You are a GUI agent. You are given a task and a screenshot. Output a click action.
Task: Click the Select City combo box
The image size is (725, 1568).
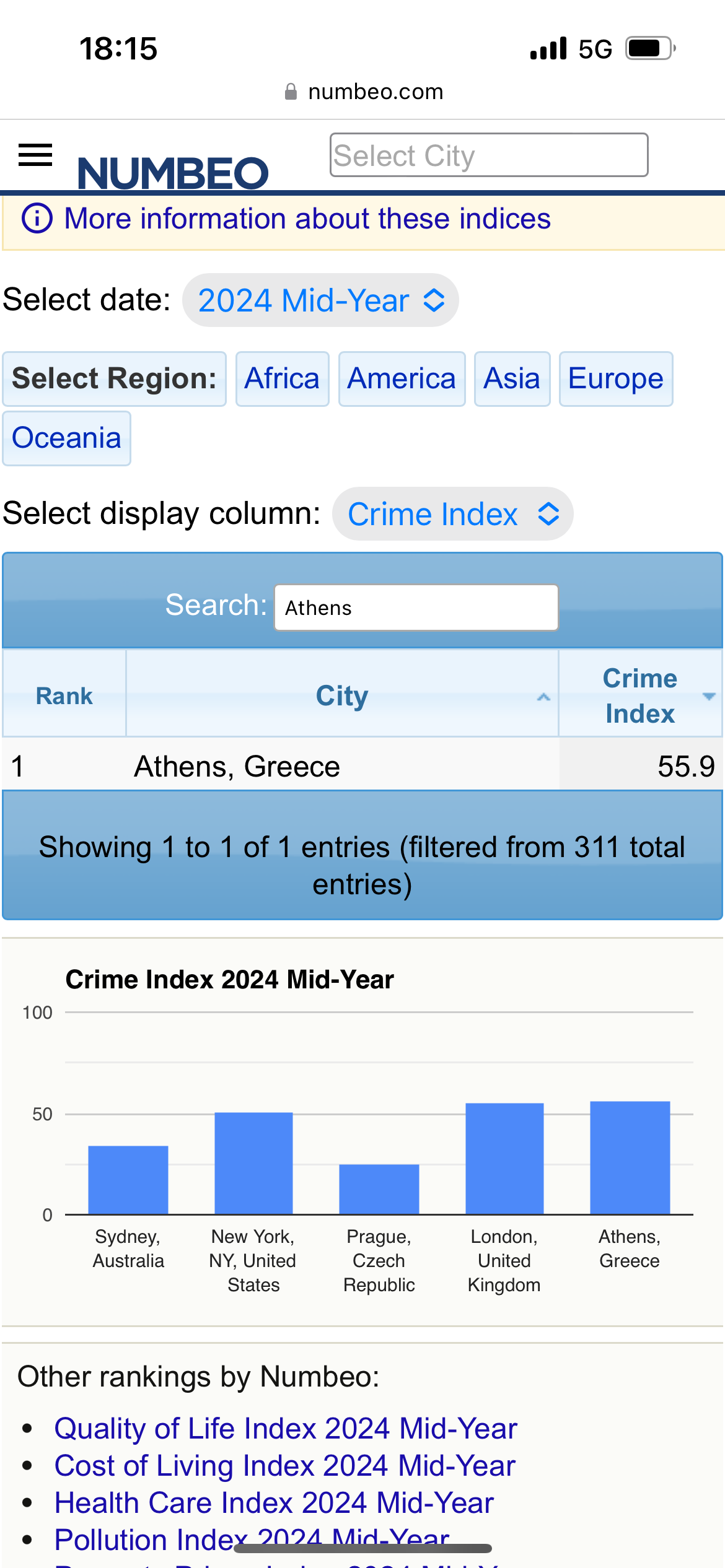point(488,155)
